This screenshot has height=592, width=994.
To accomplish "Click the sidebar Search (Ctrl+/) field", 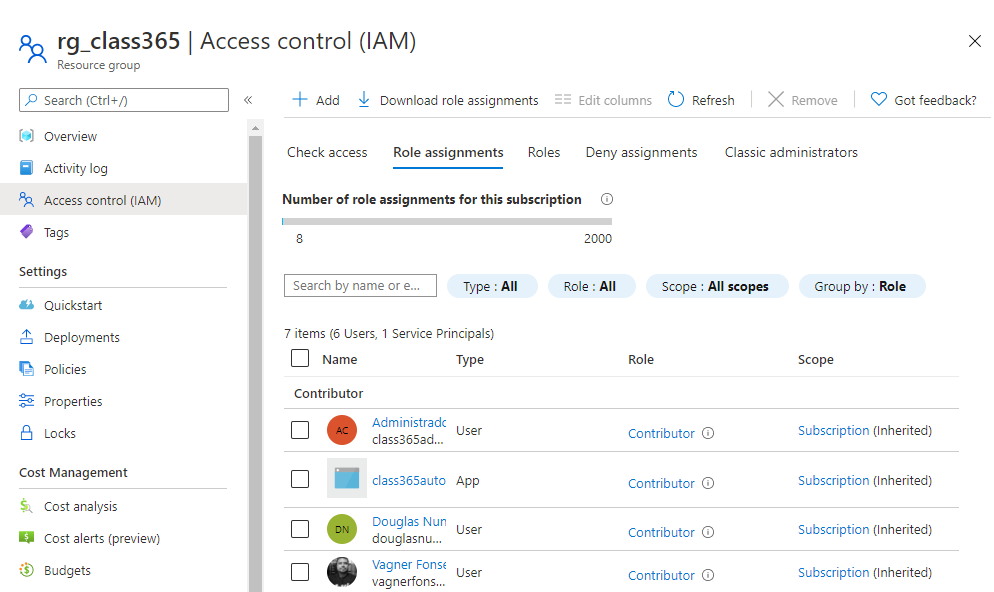I will (124, 100).
